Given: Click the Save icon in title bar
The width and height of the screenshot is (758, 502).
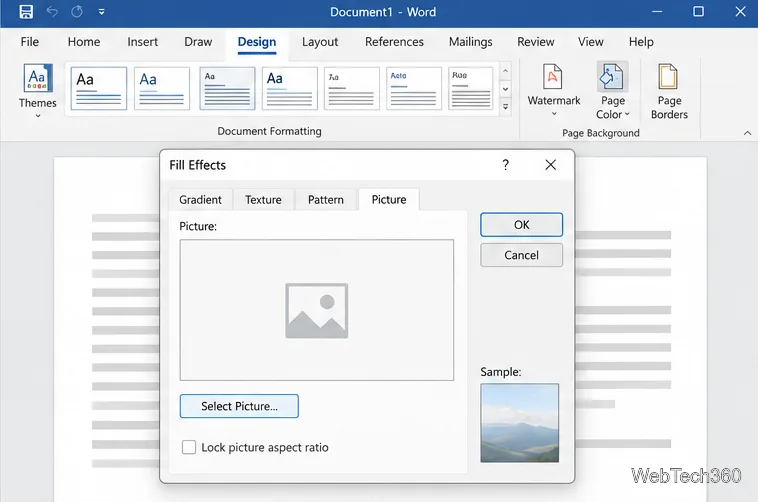Looking at the screenshot, I should pyautogui.click(x=26, y=12).
